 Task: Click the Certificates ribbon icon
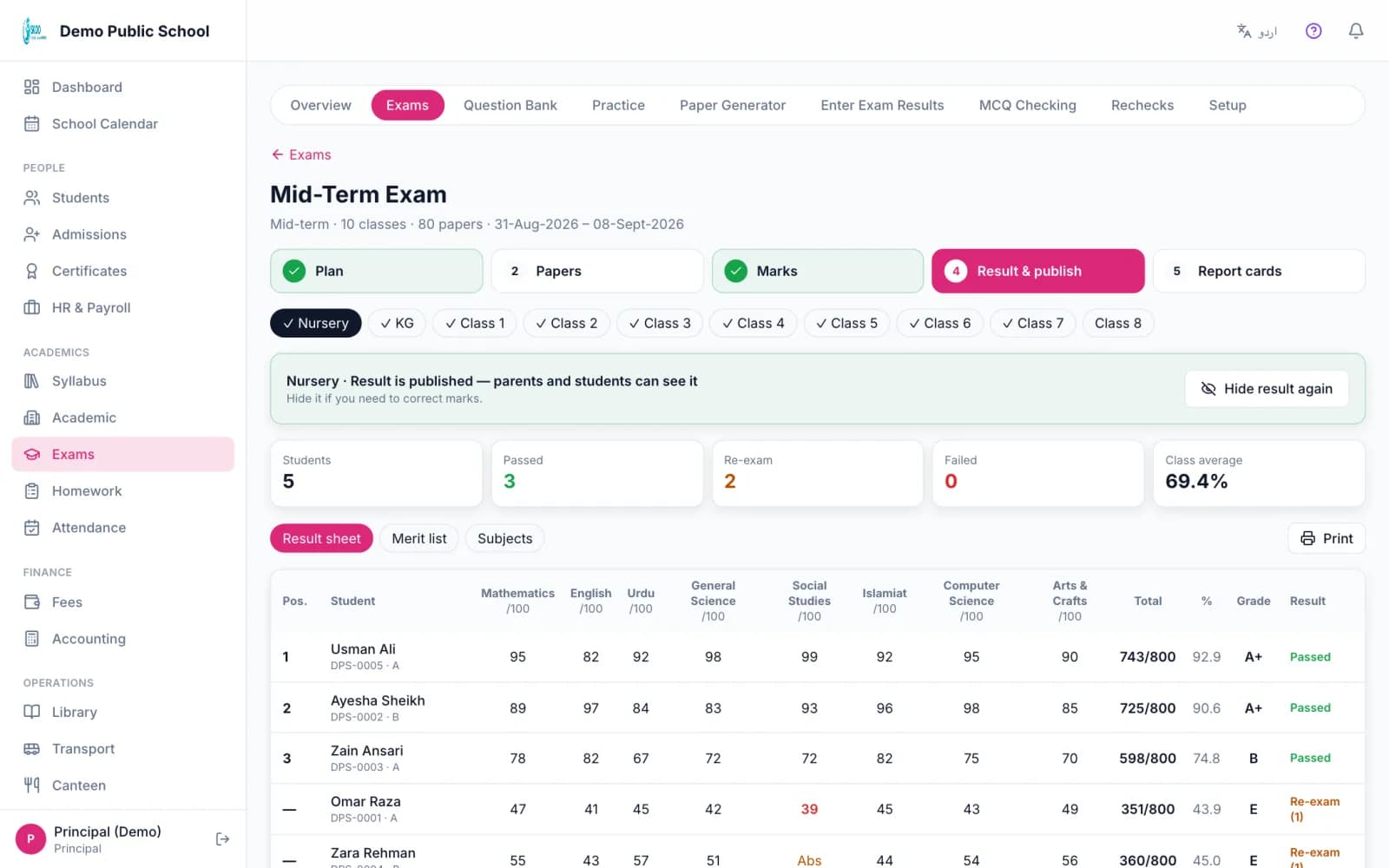(32, 271)
